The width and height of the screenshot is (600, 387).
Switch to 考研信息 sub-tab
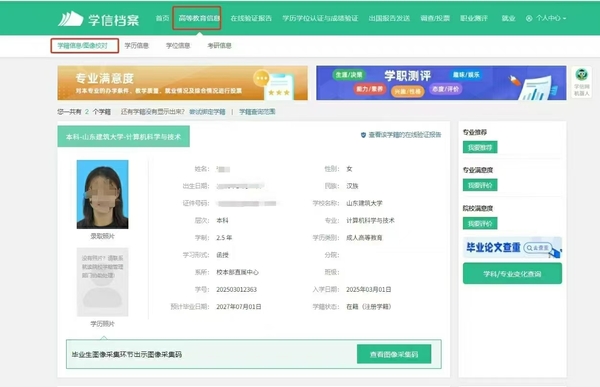click(219, 46)
